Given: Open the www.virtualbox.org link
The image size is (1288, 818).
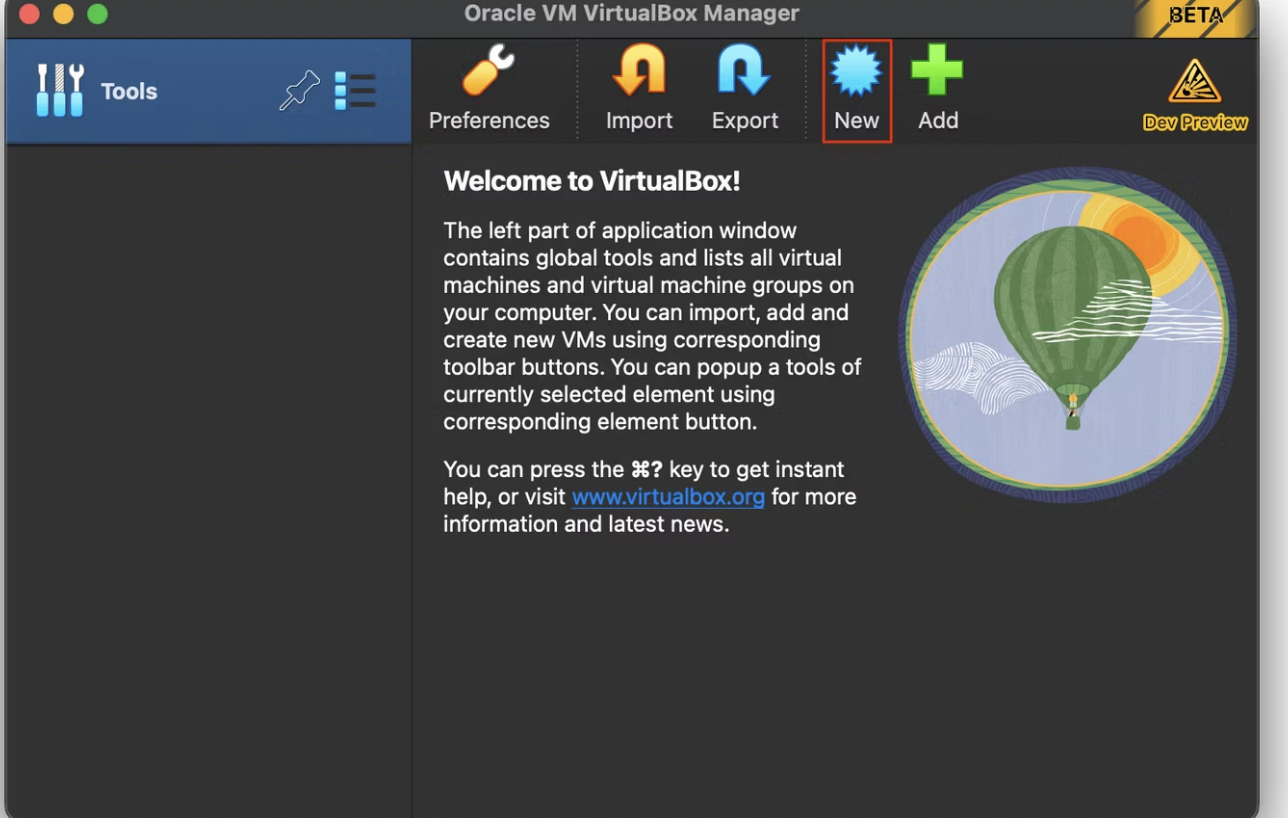Looking at the screenshot, I should coord(668,497).
